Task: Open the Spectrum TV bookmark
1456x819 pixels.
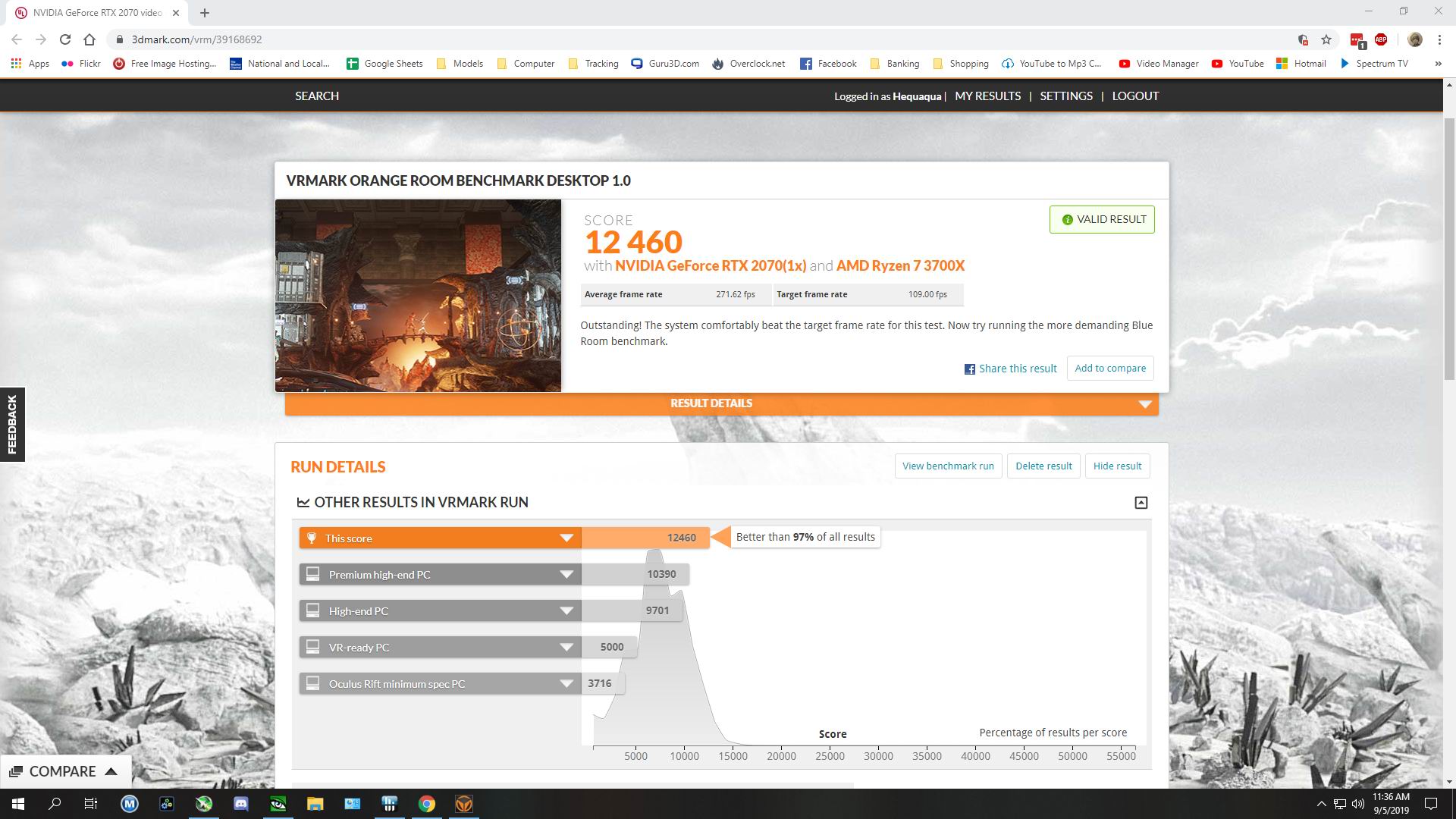Action: coord(1373,64)
